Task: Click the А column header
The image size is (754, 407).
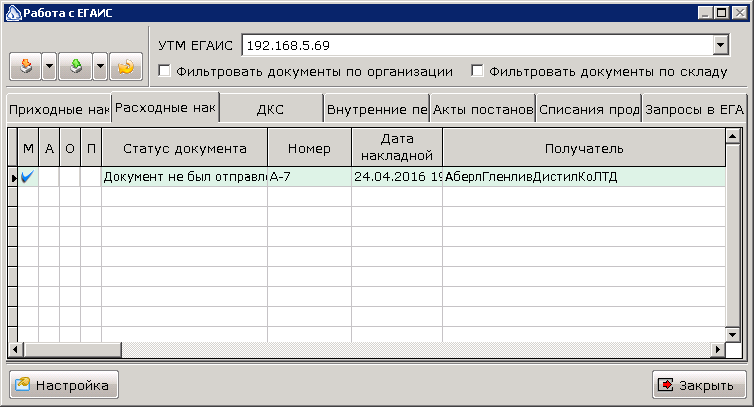Action: (x=49, y=148)
